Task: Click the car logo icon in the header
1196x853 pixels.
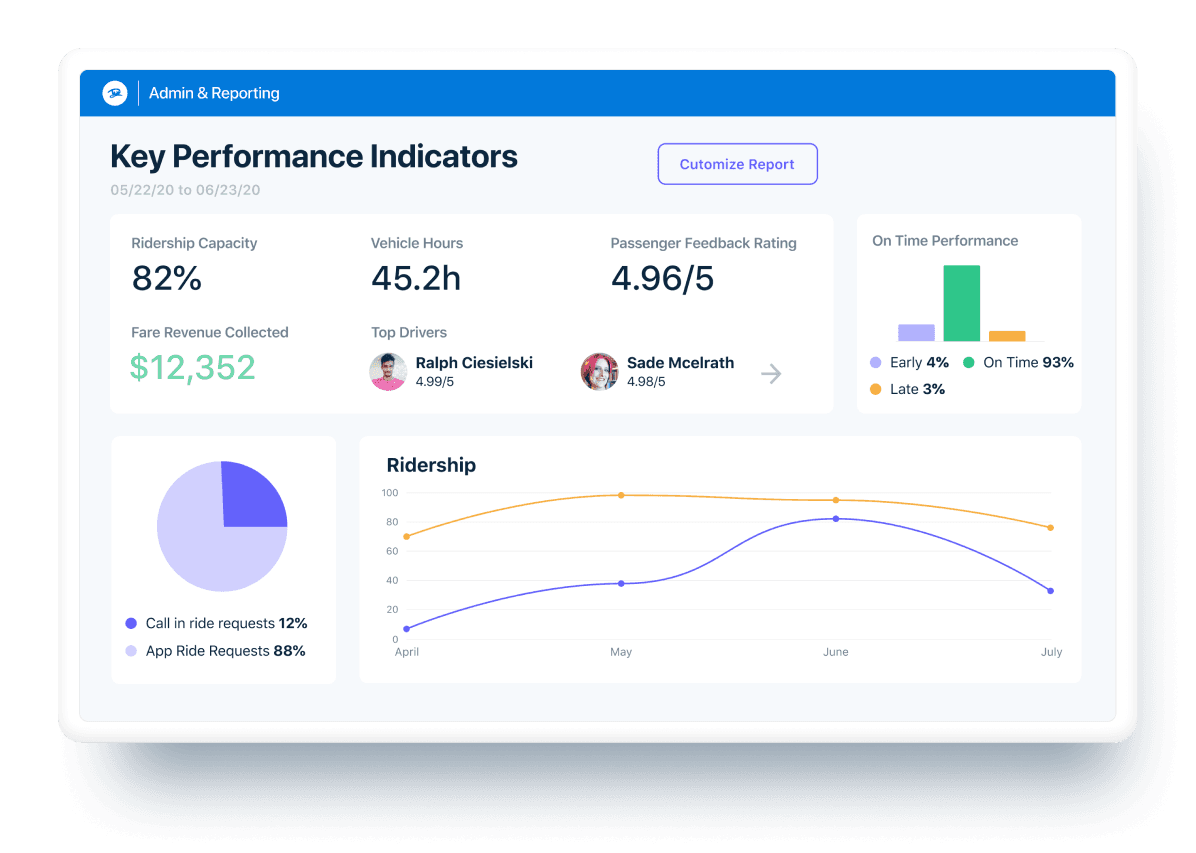Action: [113, 93]
